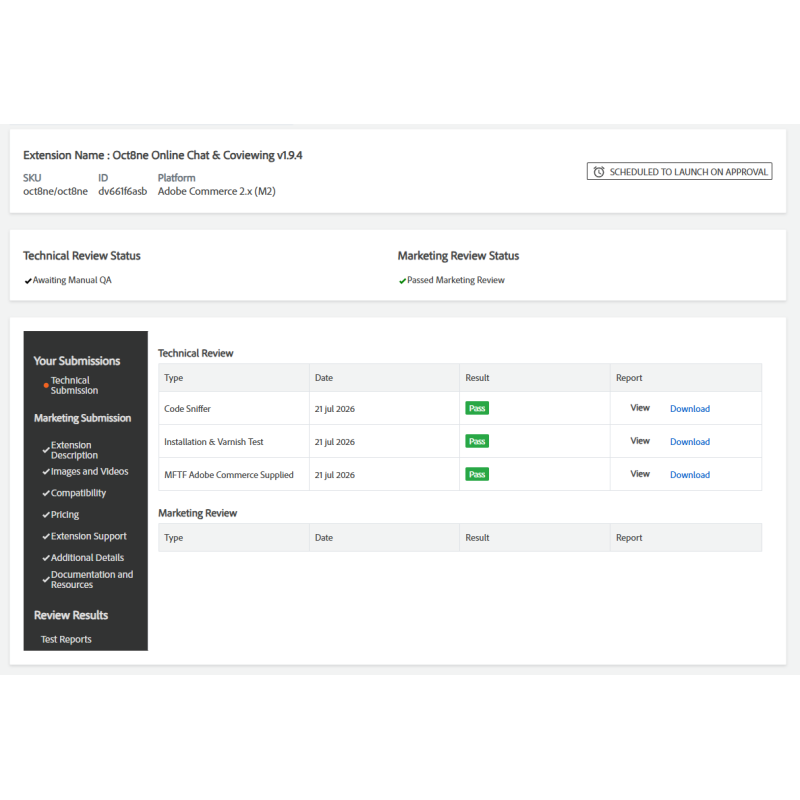
Task: Click the clock icon in the launch status badge
Action: click(x=599, y=172)
